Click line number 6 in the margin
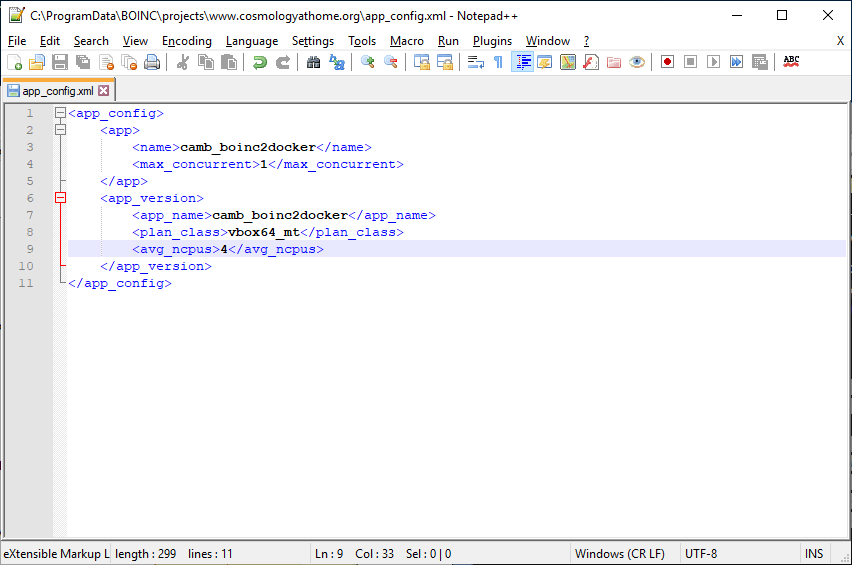Screen dimensions: 852x565 click(30, 198)
